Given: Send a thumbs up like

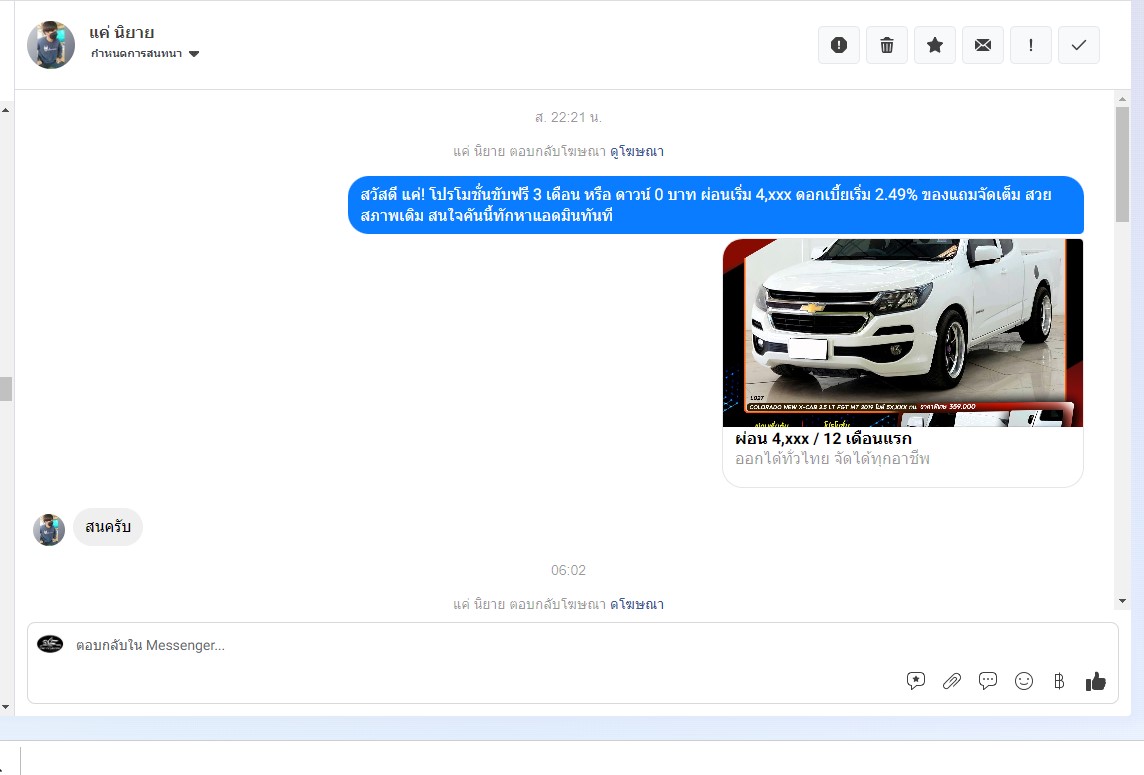Looking at the screenshot, I should 1096,681.
